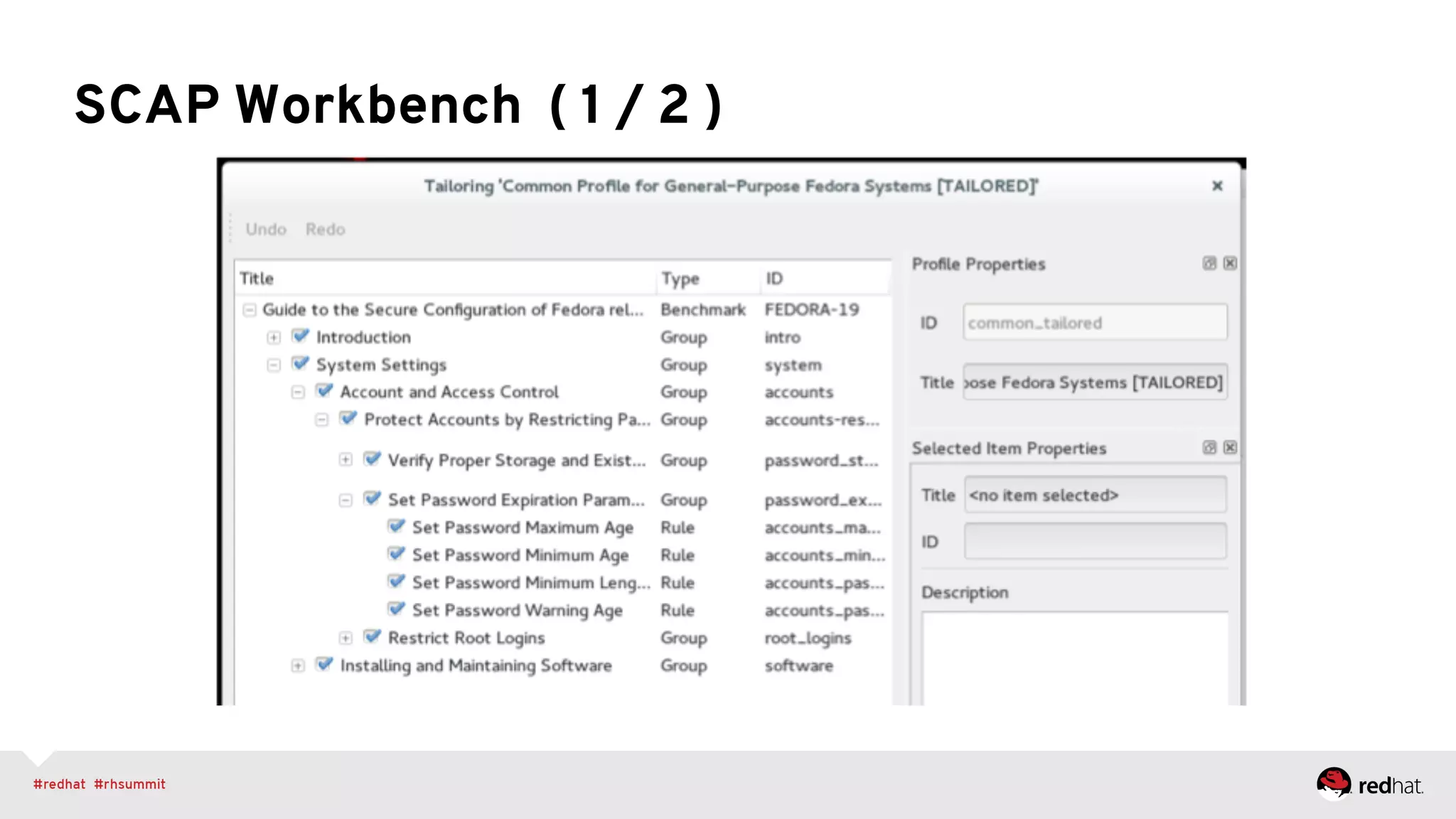Click the Redo toolbar button
1456x819 pixels.
click(326, 229)
